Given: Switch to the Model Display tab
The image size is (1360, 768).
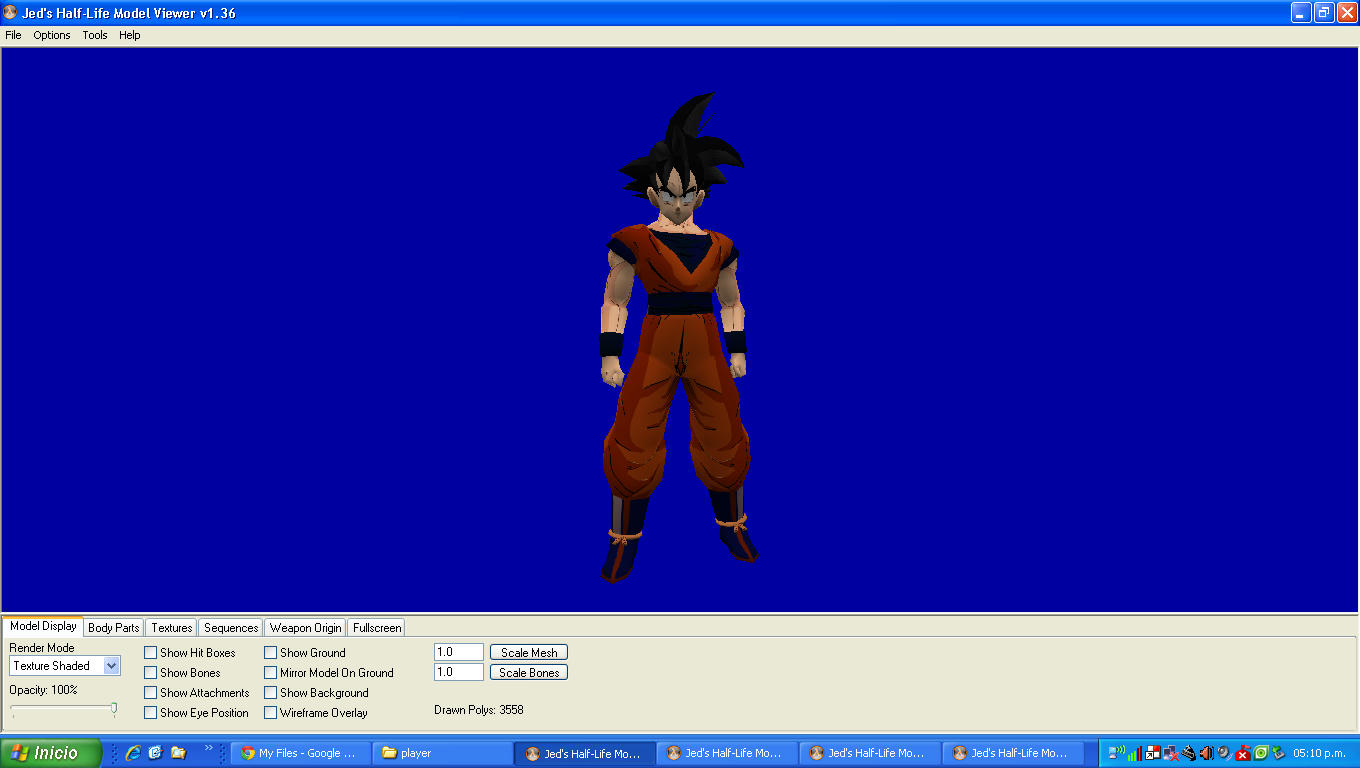Looking at the screenshot, I should click(43, 626).
